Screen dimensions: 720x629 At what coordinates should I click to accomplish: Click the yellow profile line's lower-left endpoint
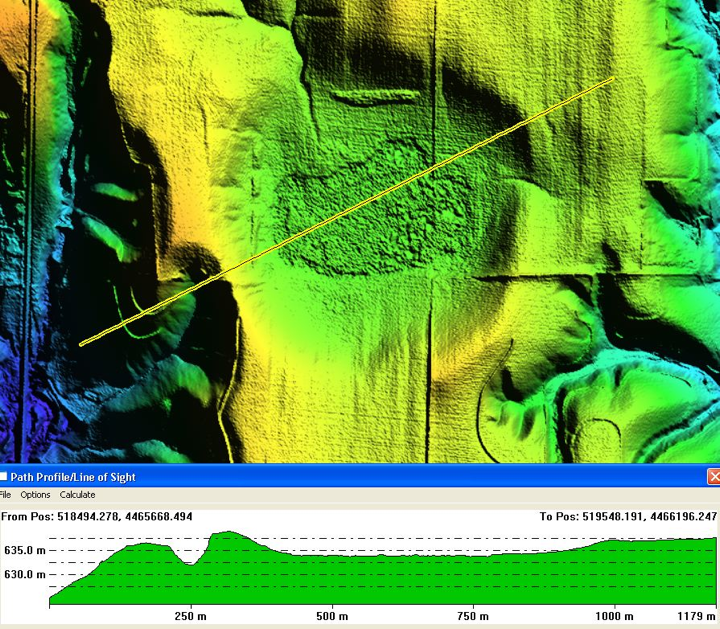81,344
